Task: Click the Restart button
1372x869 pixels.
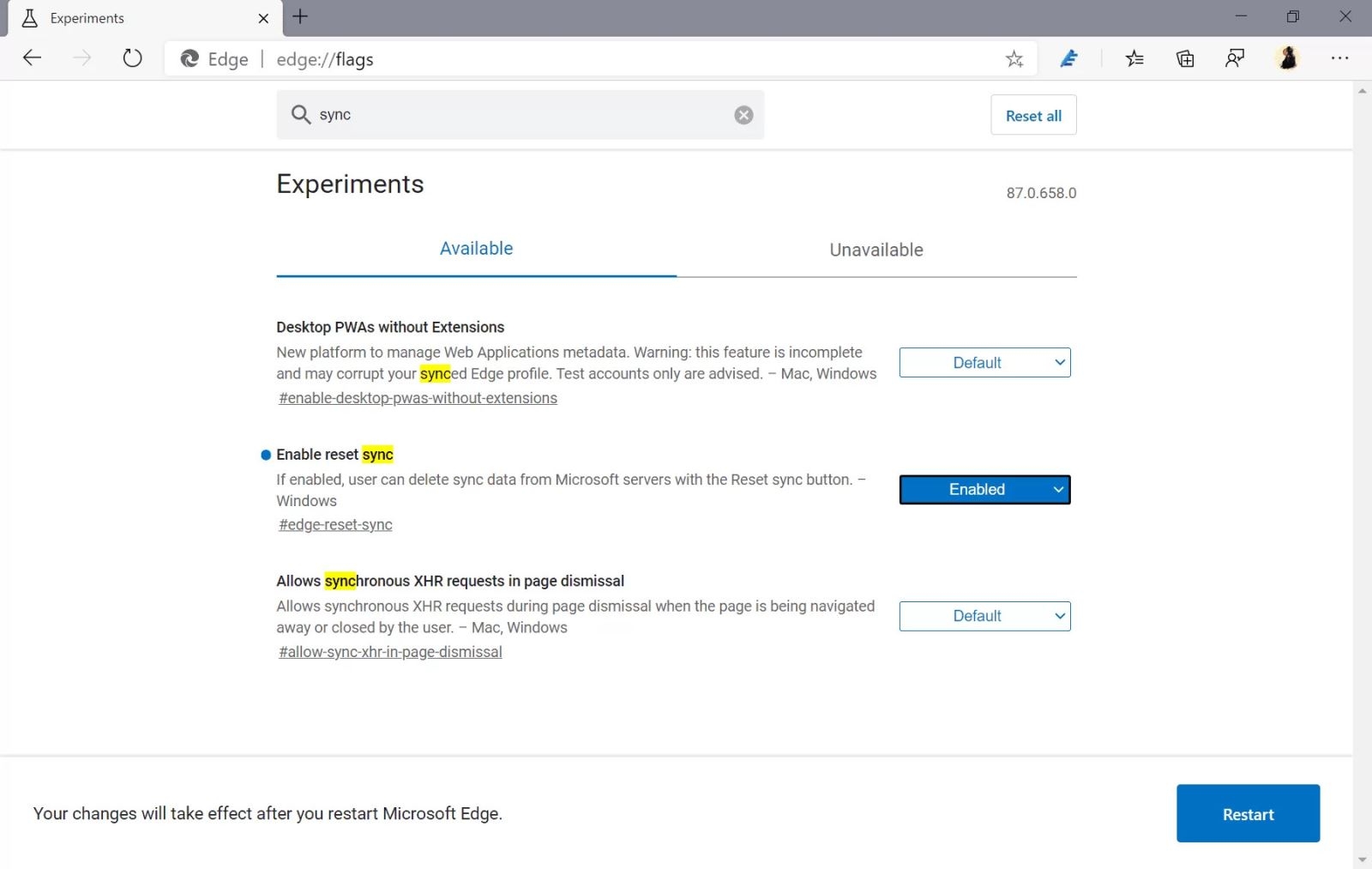Action: pyautogui.click(x=1248, y=813)
